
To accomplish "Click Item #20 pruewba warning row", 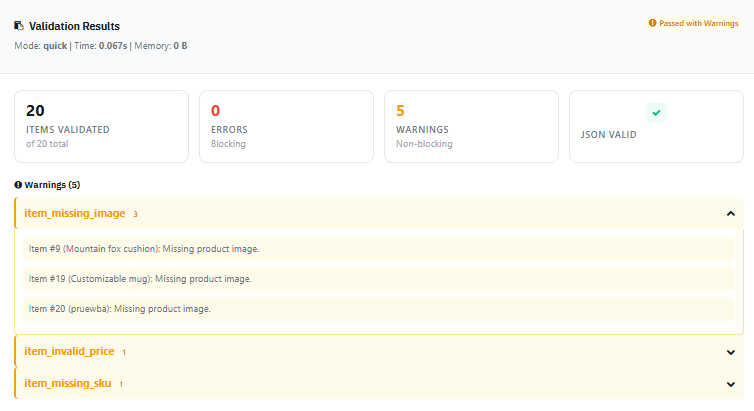I will [x=379, y=309].
